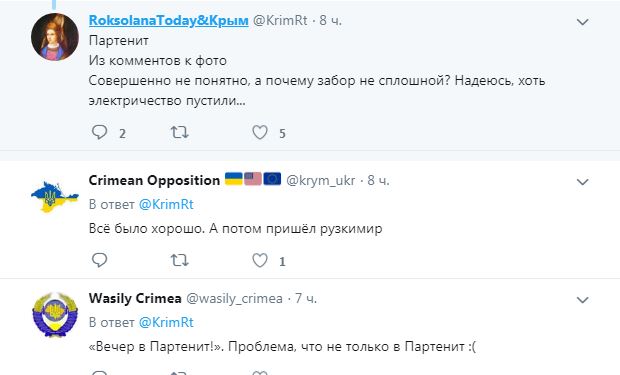620x375 pixels.
Task: Reply to the RoksolanaToday tweet
Action: coord(100,132)
